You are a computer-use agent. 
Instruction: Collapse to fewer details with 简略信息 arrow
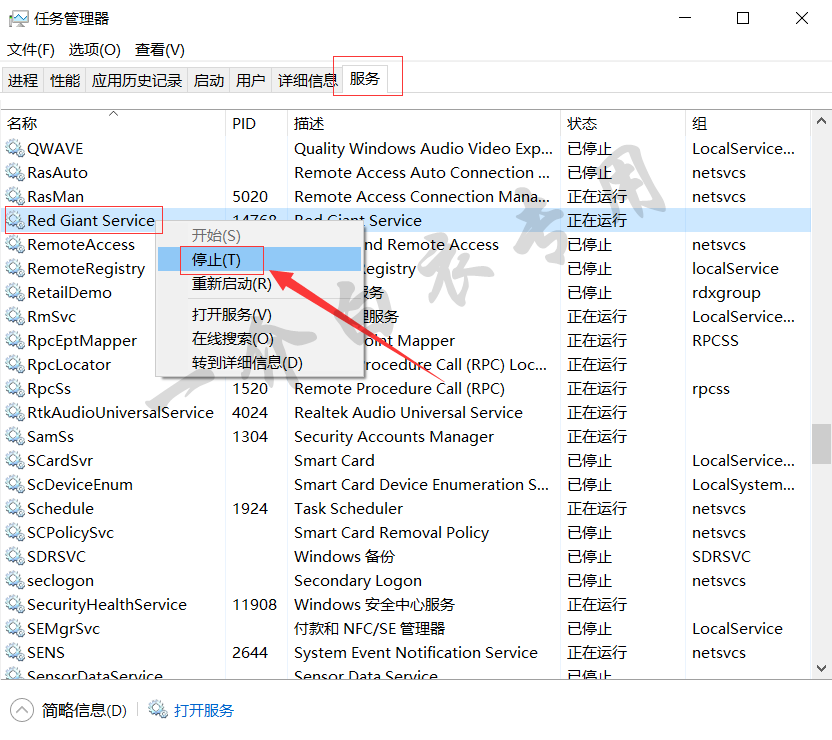click(21, 711)
